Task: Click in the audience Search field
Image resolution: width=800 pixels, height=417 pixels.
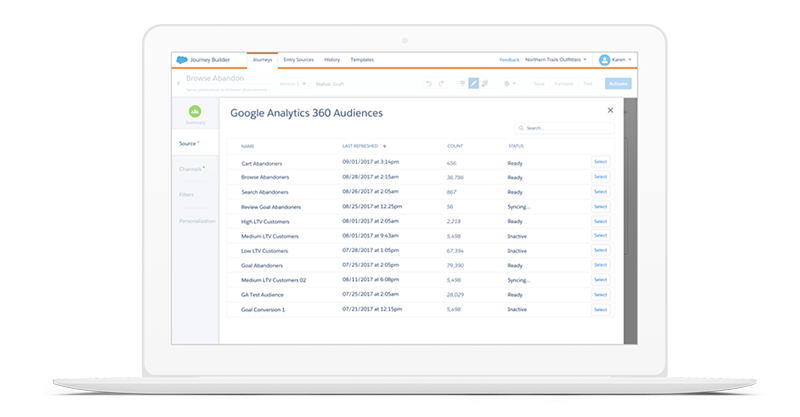Action: coord(564,128)
